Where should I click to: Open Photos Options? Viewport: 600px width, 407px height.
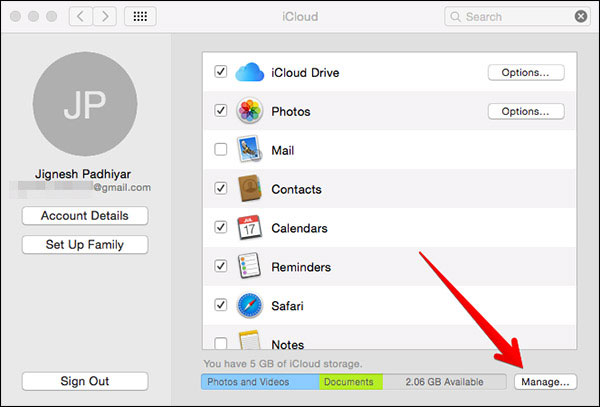pos(526,111)
